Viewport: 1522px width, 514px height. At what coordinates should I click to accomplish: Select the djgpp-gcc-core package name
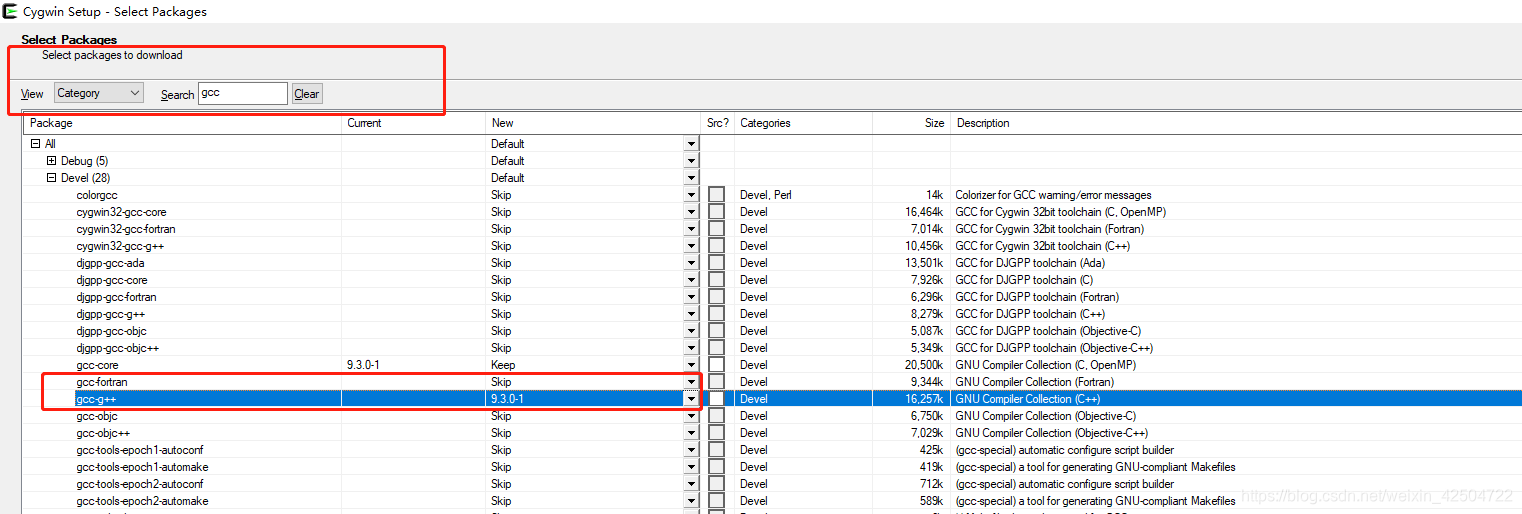pos(112,280)
